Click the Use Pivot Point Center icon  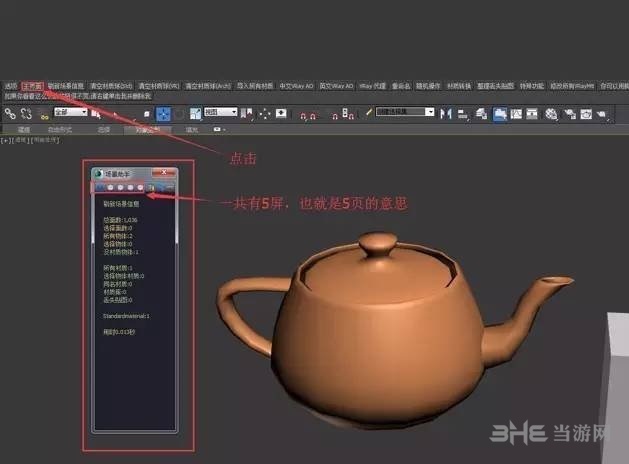click(246, 114)
